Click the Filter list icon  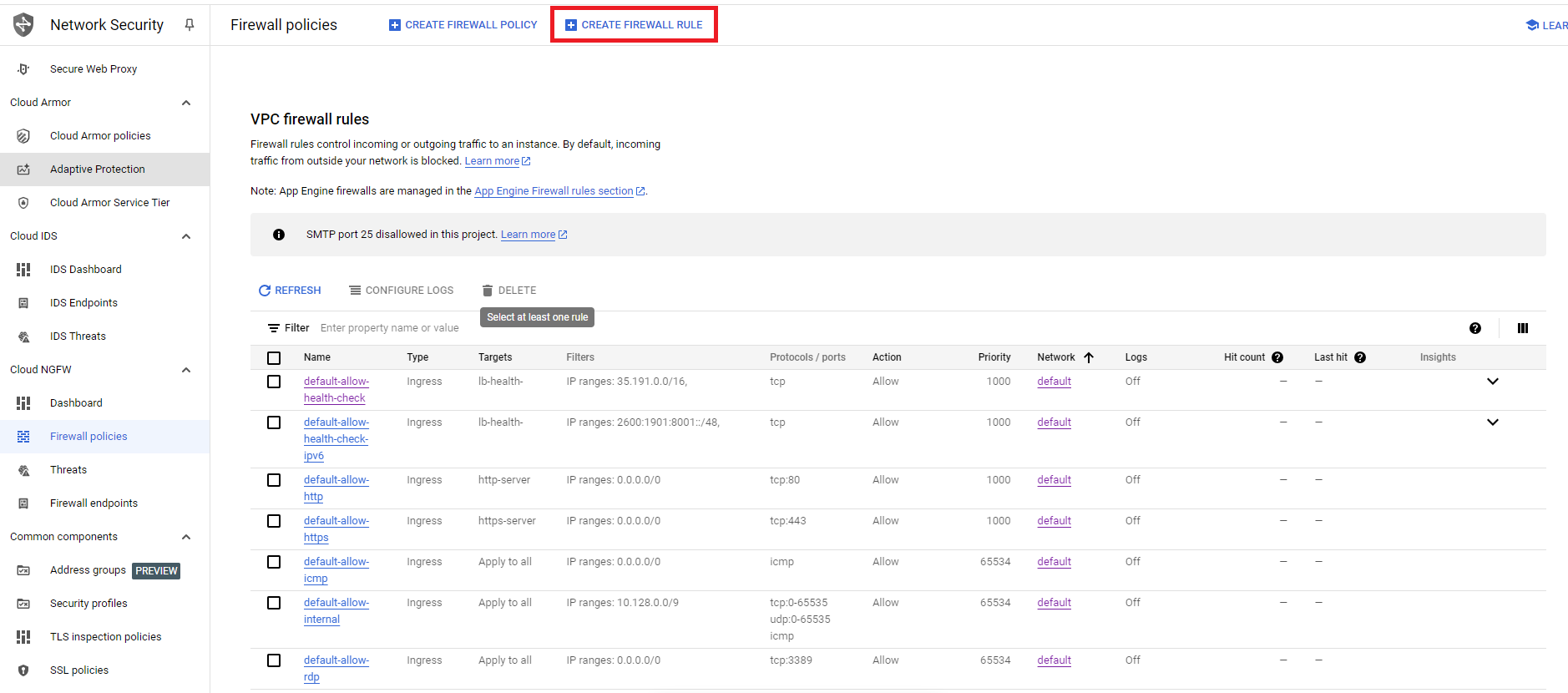coord(273,328)
